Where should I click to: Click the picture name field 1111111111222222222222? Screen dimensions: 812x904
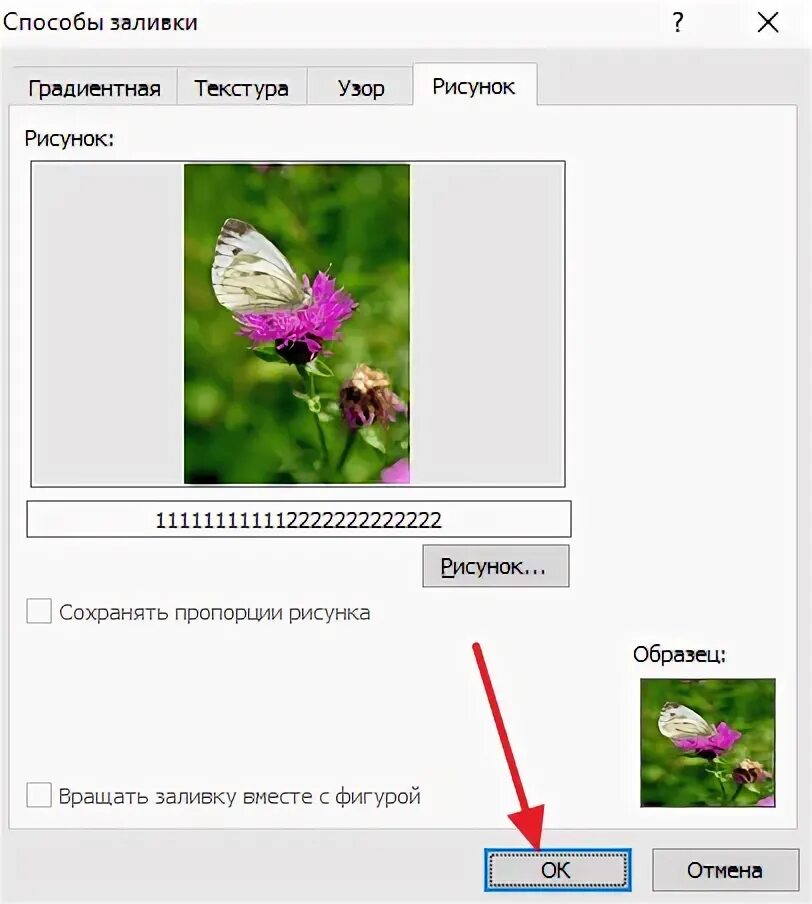pos(299,519)
